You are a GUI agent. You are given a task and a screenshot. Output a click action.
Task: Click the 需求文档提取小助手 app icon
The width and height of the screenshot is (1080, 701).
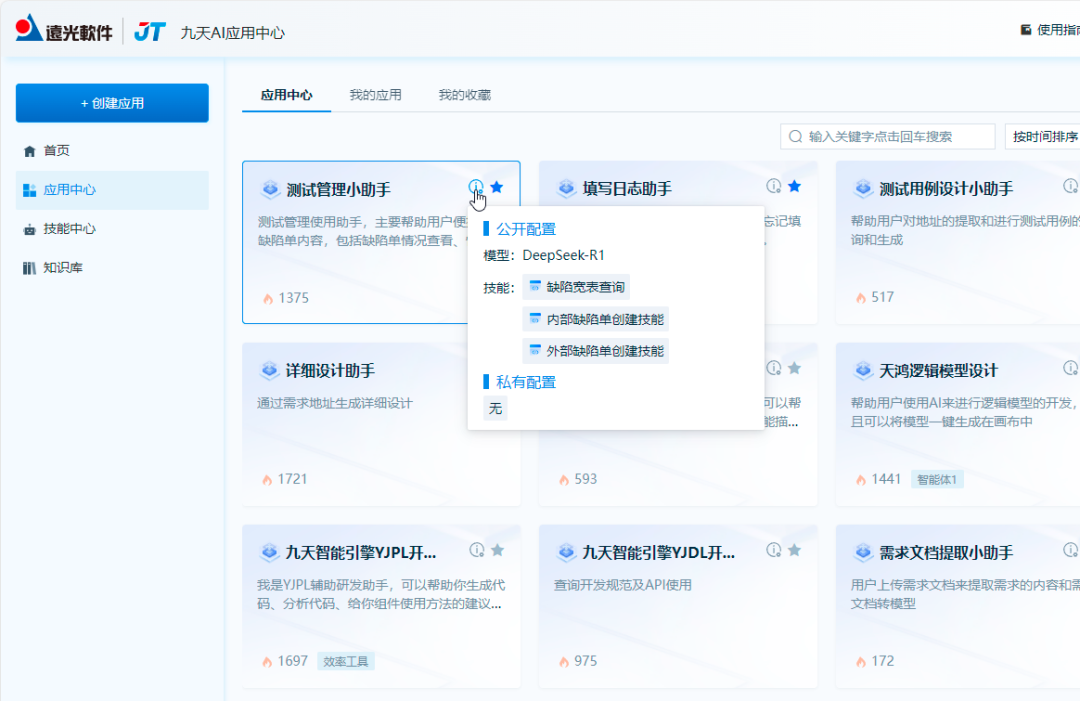click(862, 552)
